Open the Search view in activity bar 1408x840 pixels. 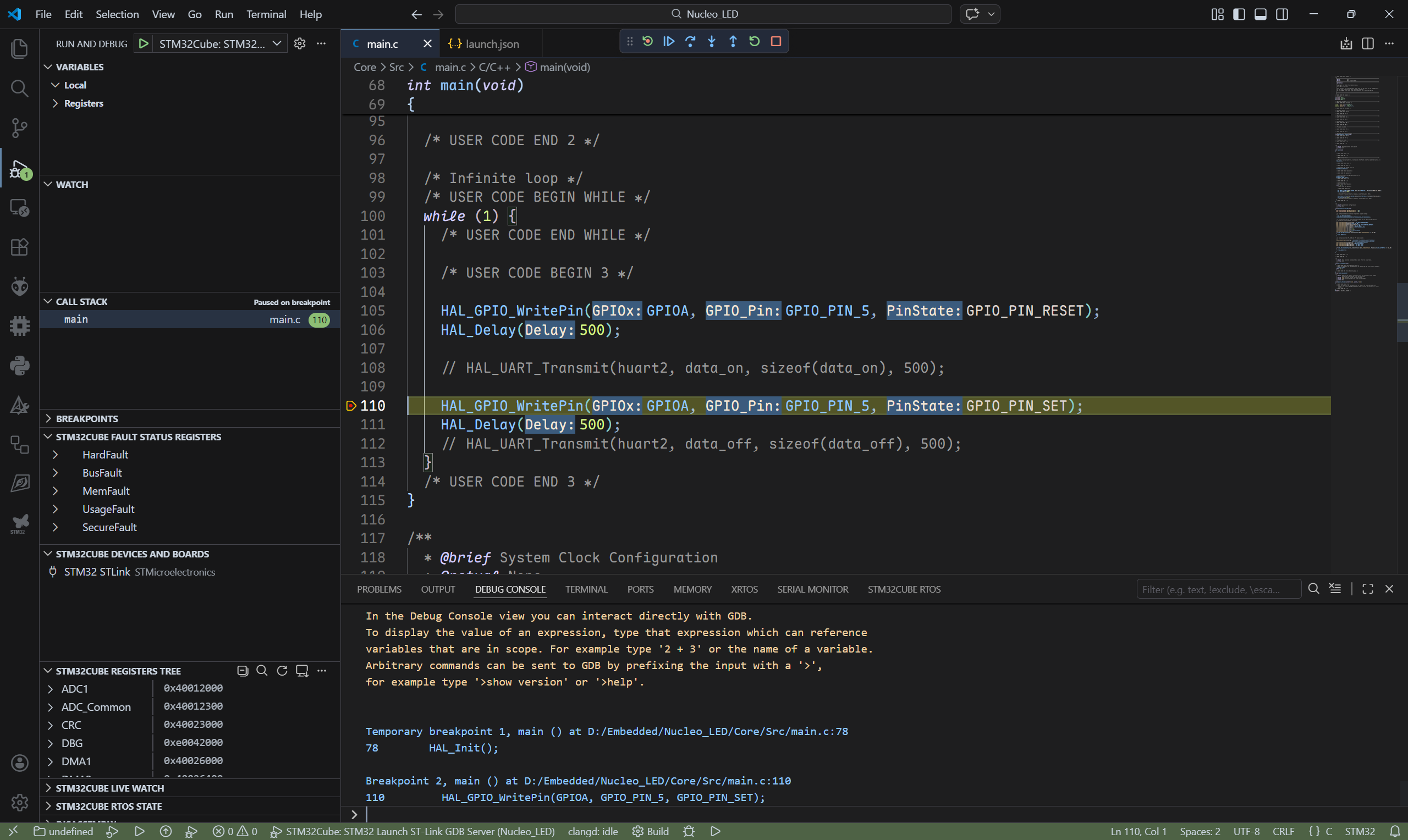coord(19,88)
